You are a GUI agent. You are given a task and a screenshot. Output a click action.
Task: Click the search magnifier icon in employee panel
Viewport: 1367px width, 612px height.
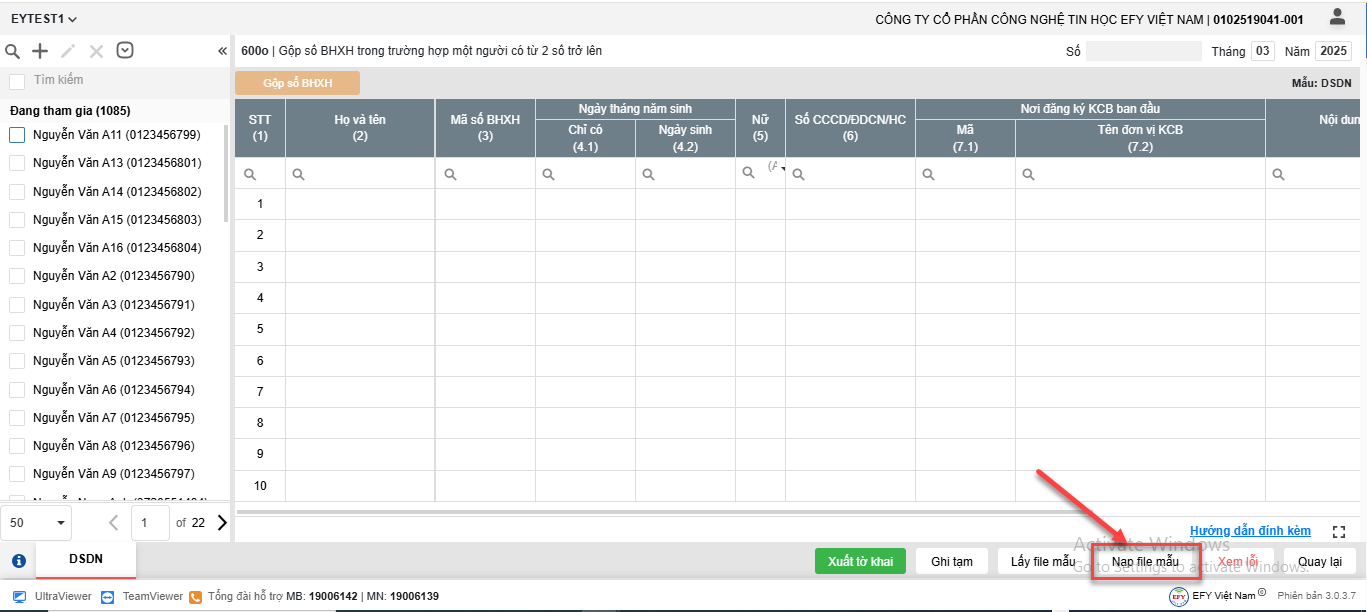click(12, 51)
